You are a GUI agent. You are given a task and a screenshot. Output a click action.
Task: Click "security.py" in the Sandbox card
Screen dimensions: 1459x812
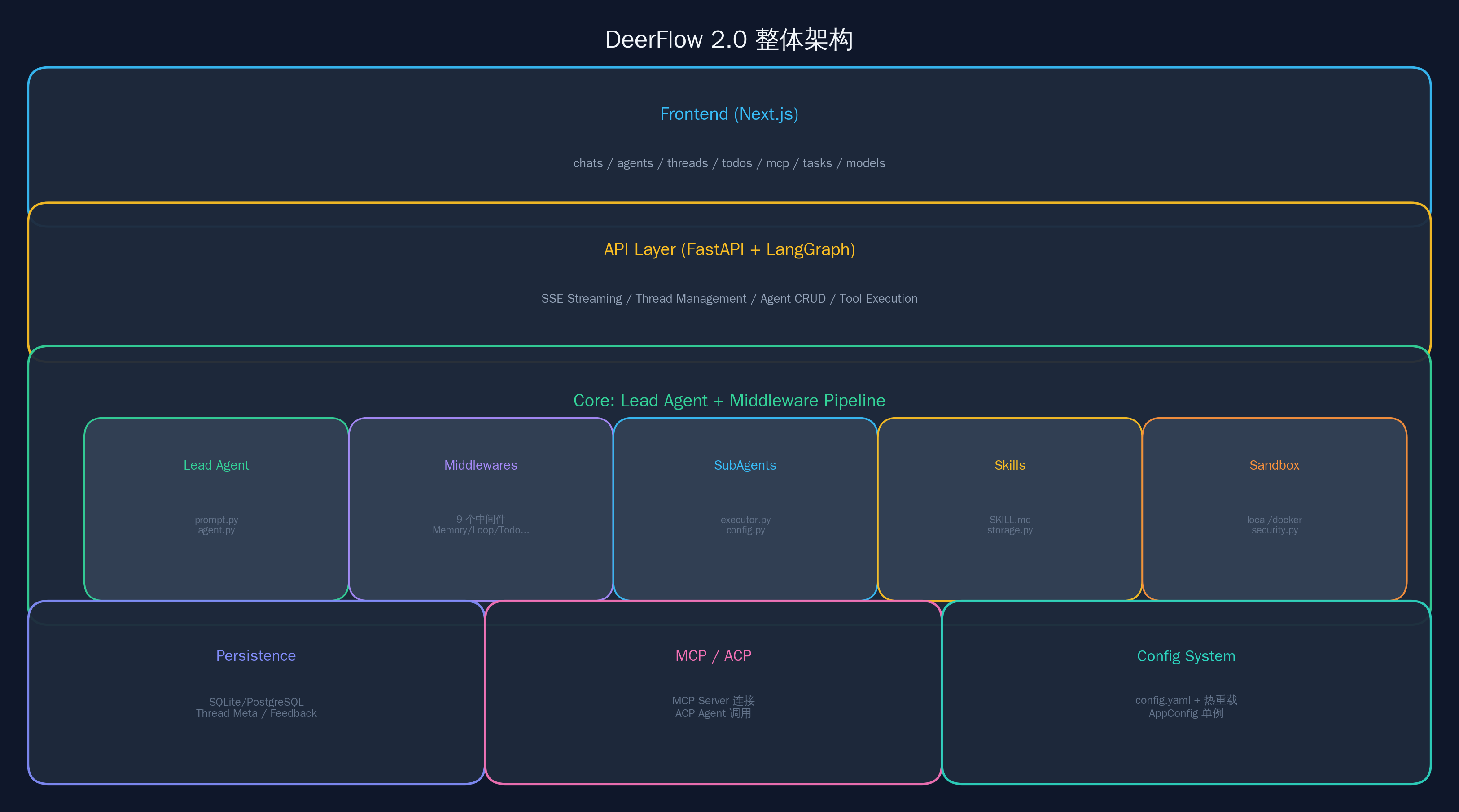pyautogui.click(x=1275, y=530)
